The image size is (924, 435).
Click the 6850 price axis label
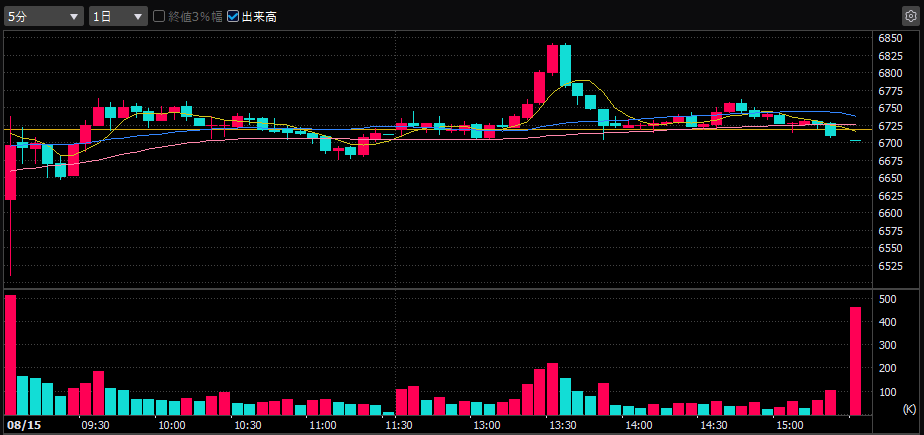click(890, 38)
